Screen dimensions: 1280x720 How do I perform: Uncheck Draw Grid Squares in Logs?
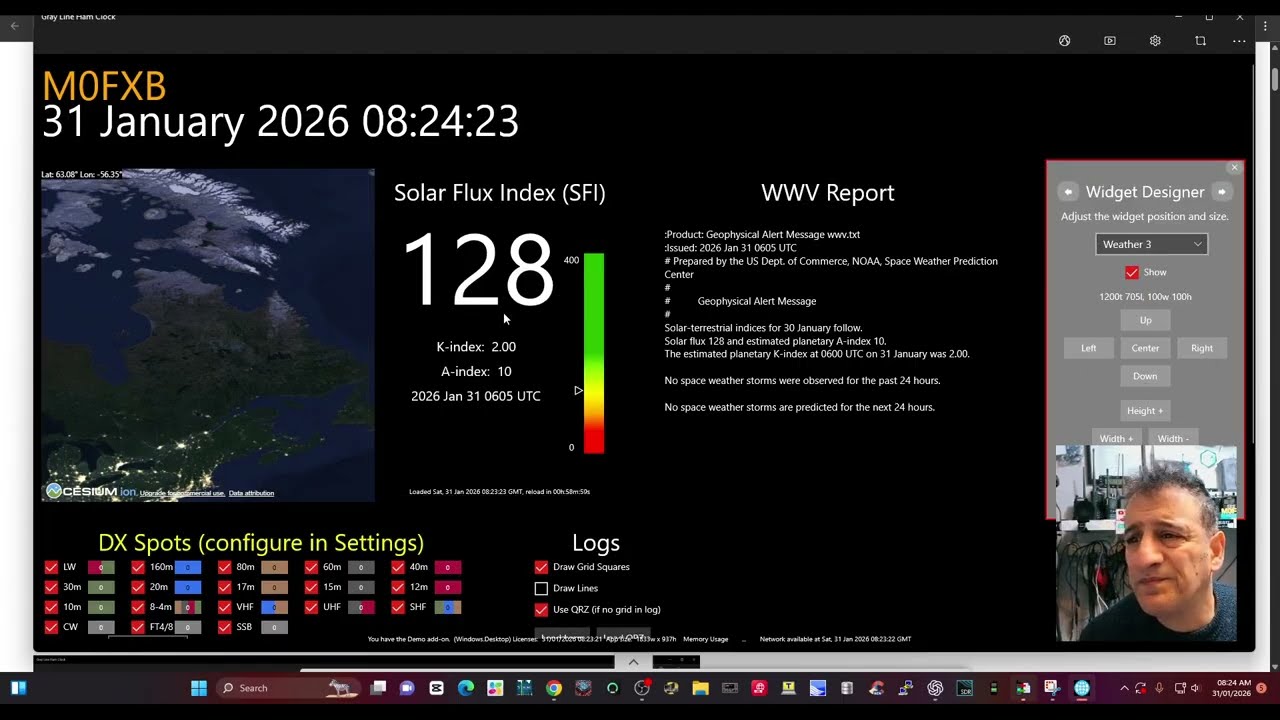coord(541,567)
